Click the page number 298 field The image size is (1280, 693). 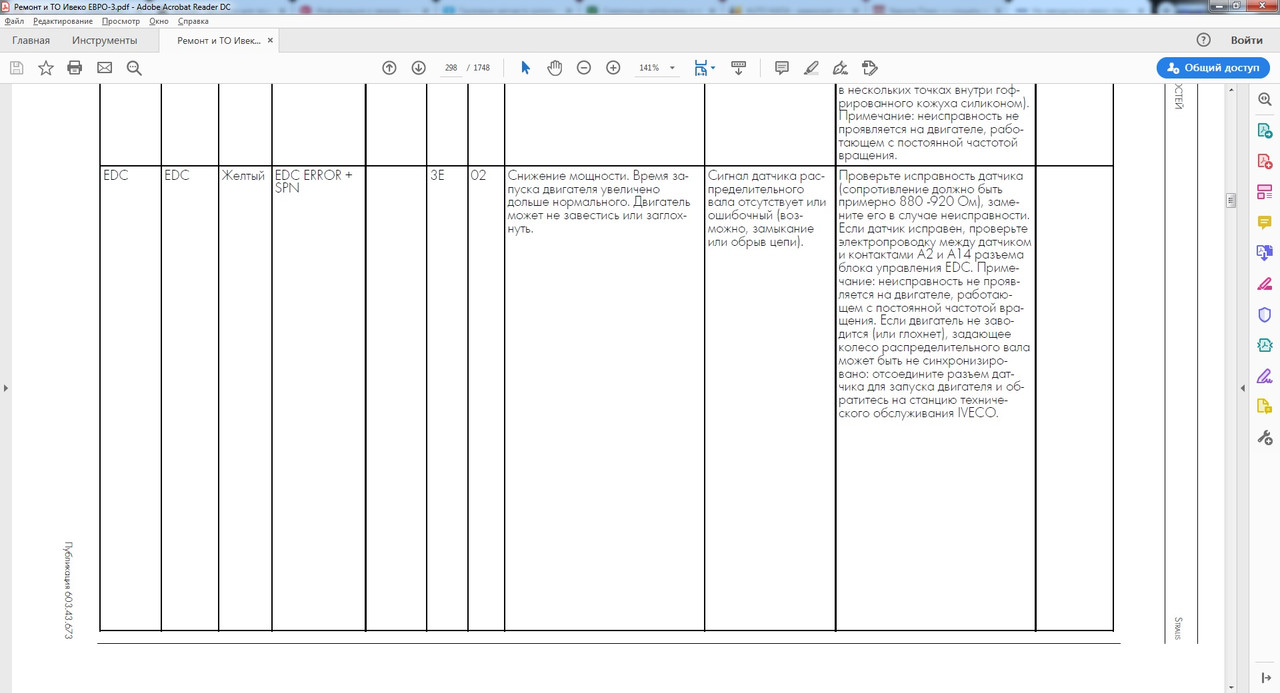451,68
